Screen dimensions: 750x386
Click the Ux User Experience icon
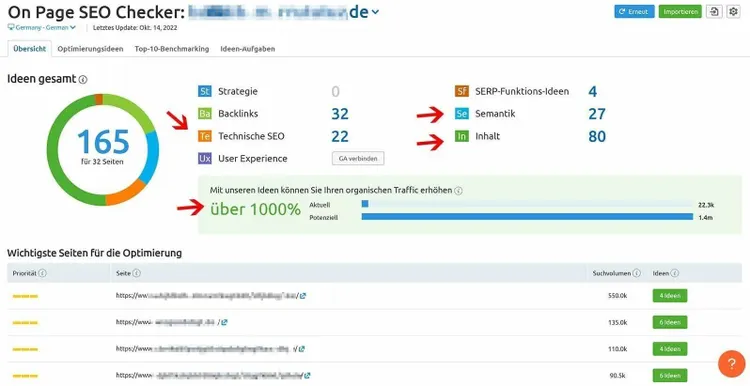[205, 159]
